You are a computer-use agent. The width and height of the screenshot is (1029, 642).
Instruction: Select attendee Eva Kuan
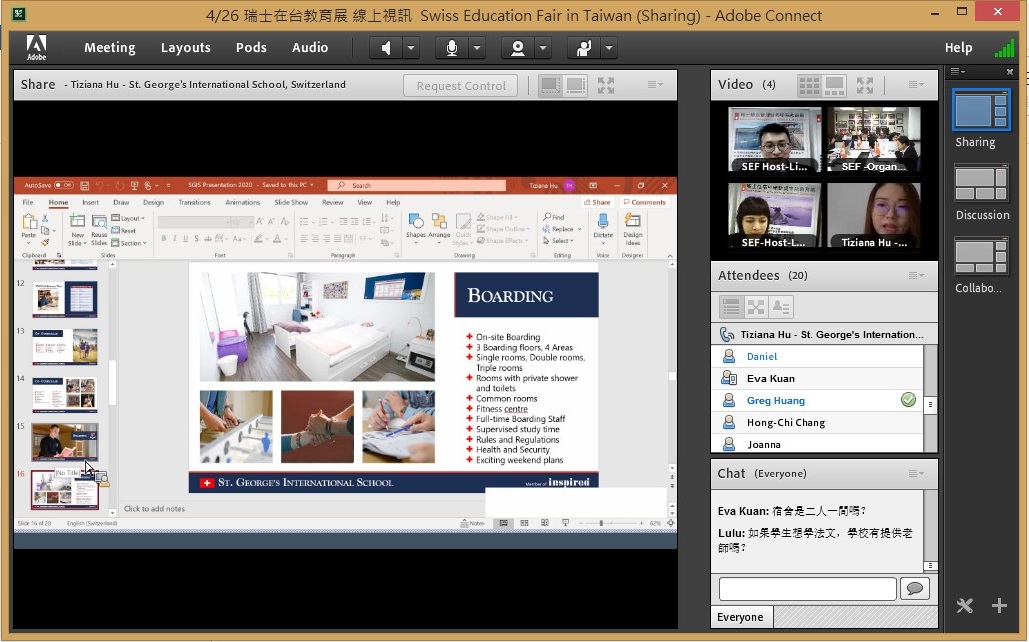pyautogui.click(x=817, y=379)
